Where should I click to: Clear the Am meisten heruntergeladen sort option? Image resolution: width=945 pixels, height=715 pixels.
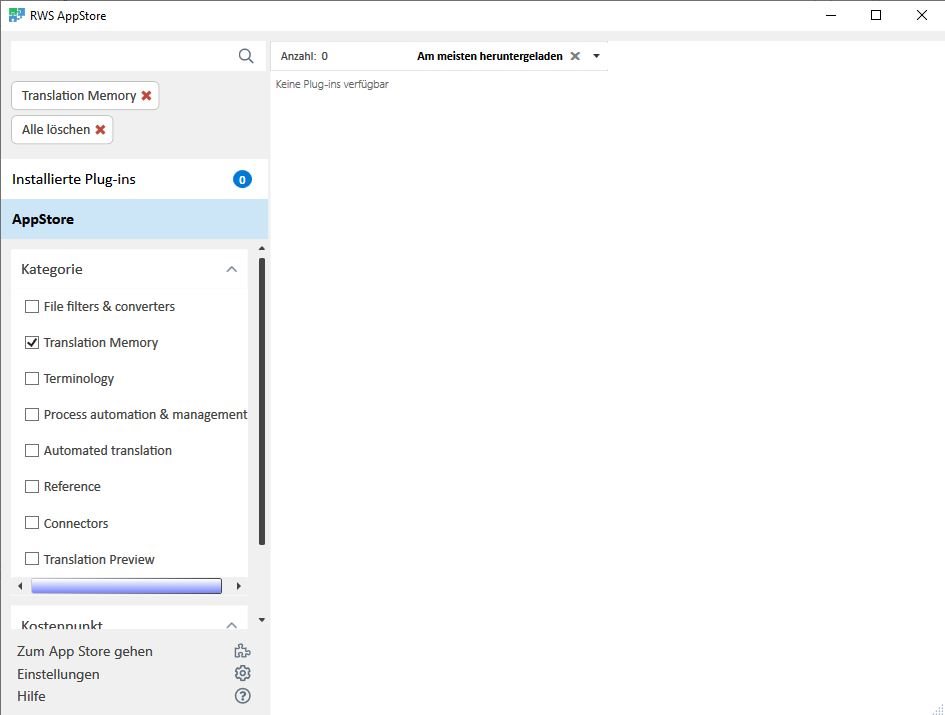[576, 56]
